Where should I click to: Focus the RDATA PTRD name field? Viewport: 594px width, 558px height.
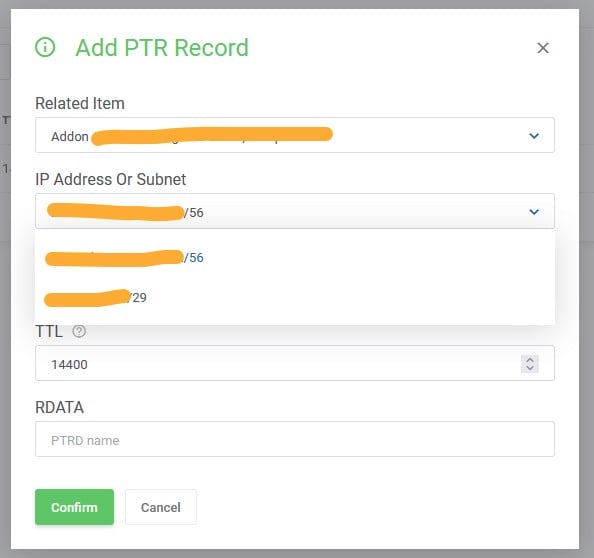tap(295, 439)
